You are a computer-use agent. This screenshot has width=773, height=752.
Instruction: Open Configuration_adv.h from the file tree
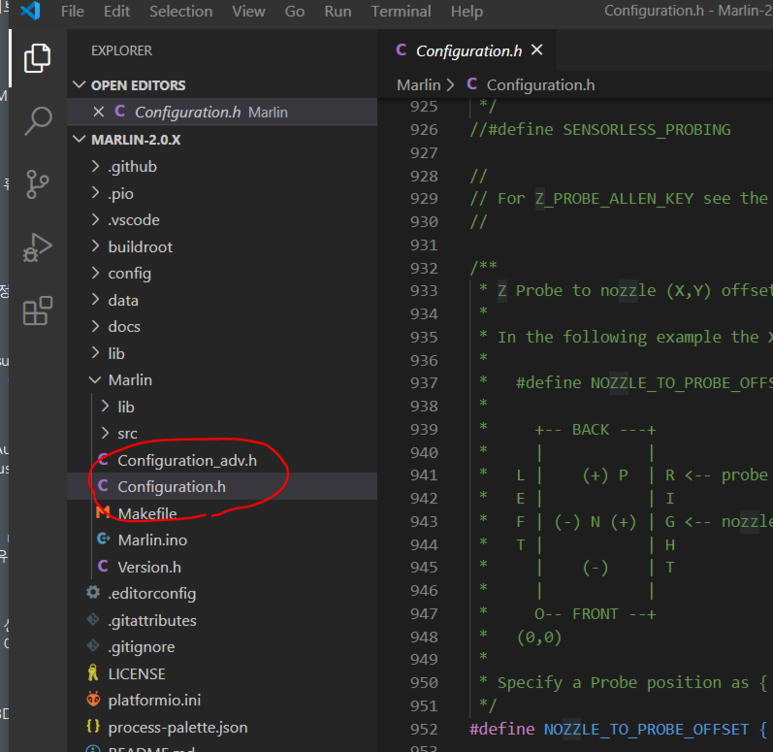pos(187,460)
